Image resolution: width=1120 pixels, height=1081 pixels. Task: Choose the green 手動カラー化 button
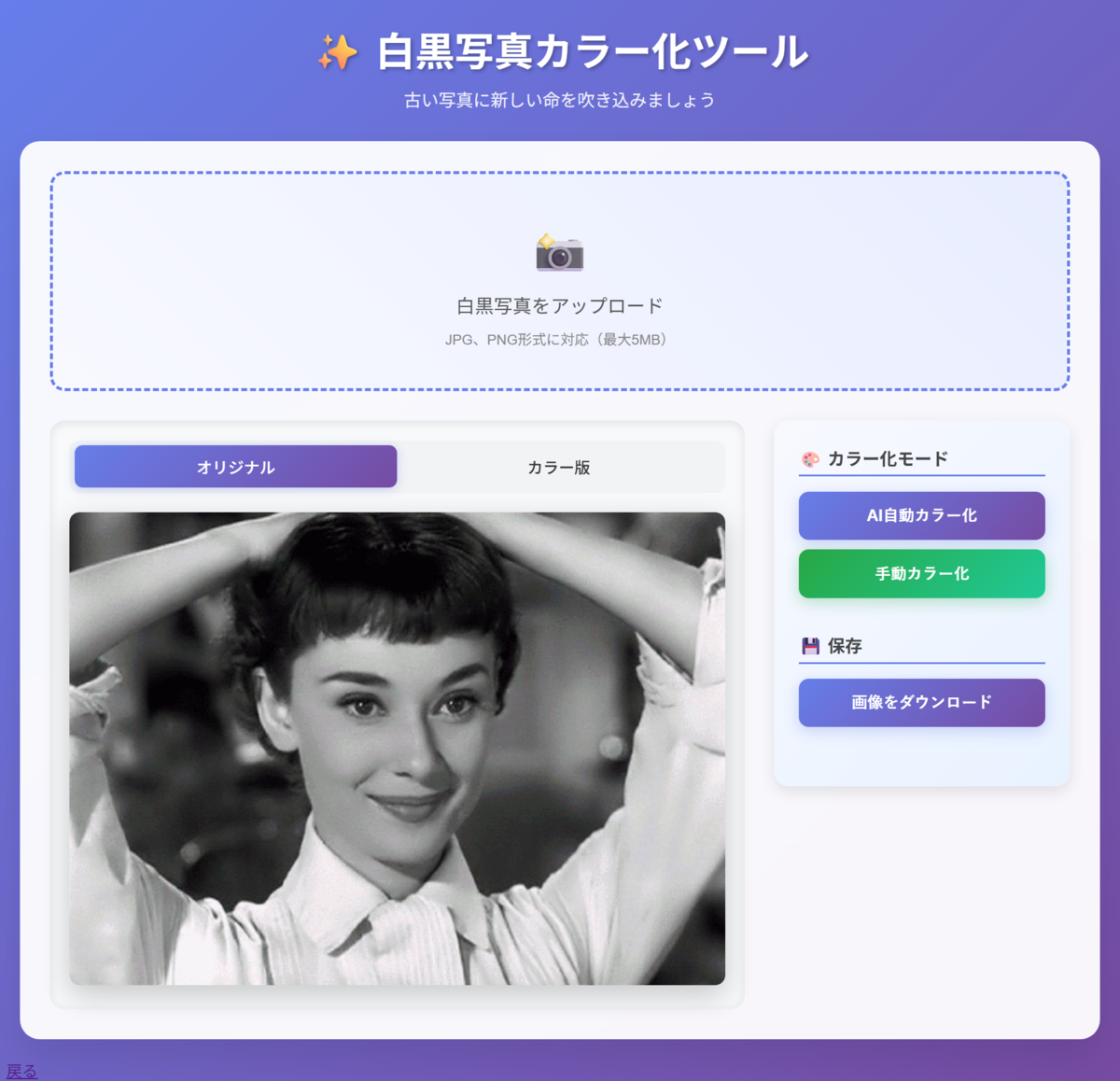[x=921, y=573]
